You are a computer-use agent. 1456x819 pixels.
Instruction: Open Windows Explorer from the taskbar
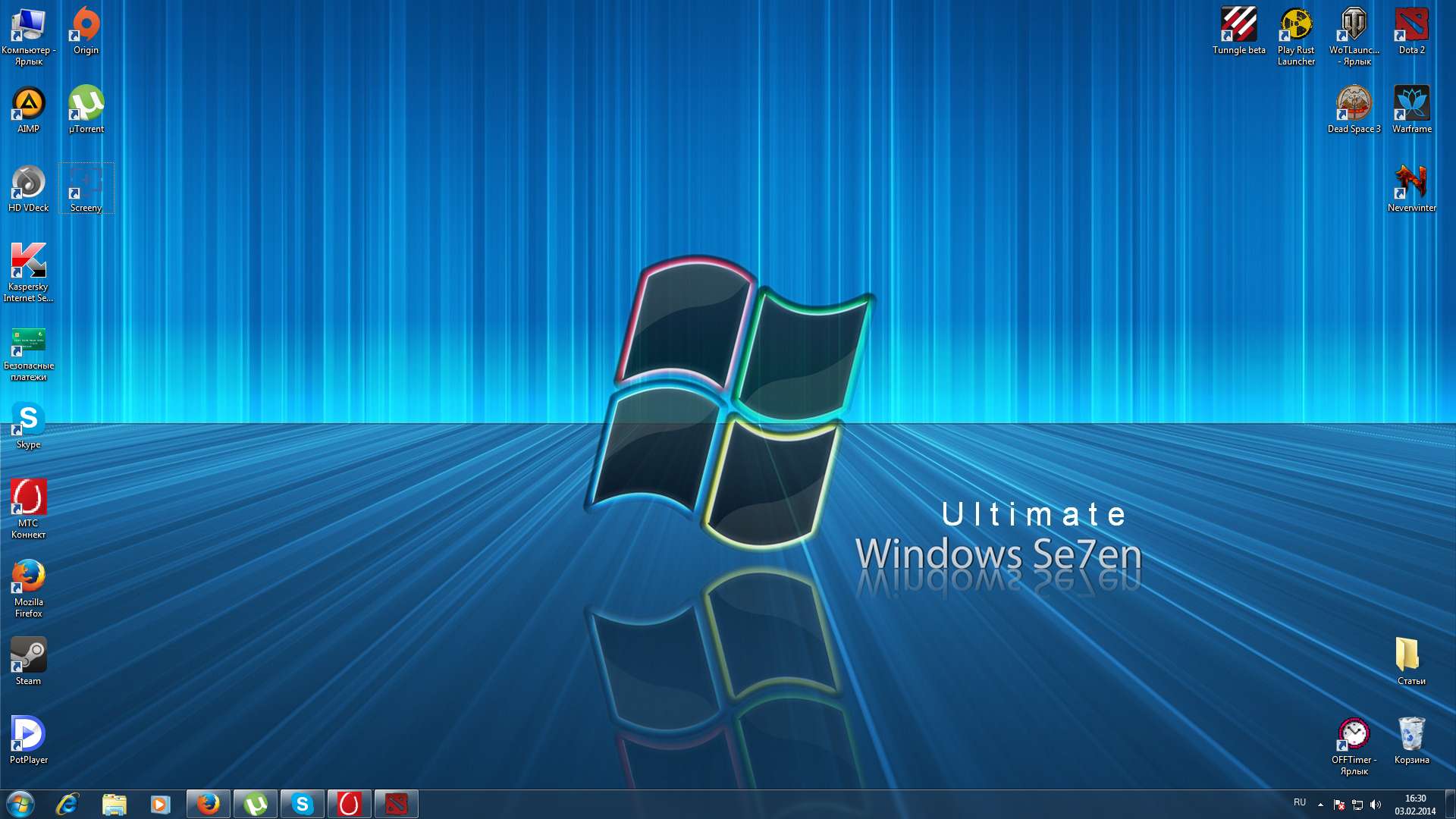coord(115,804)
